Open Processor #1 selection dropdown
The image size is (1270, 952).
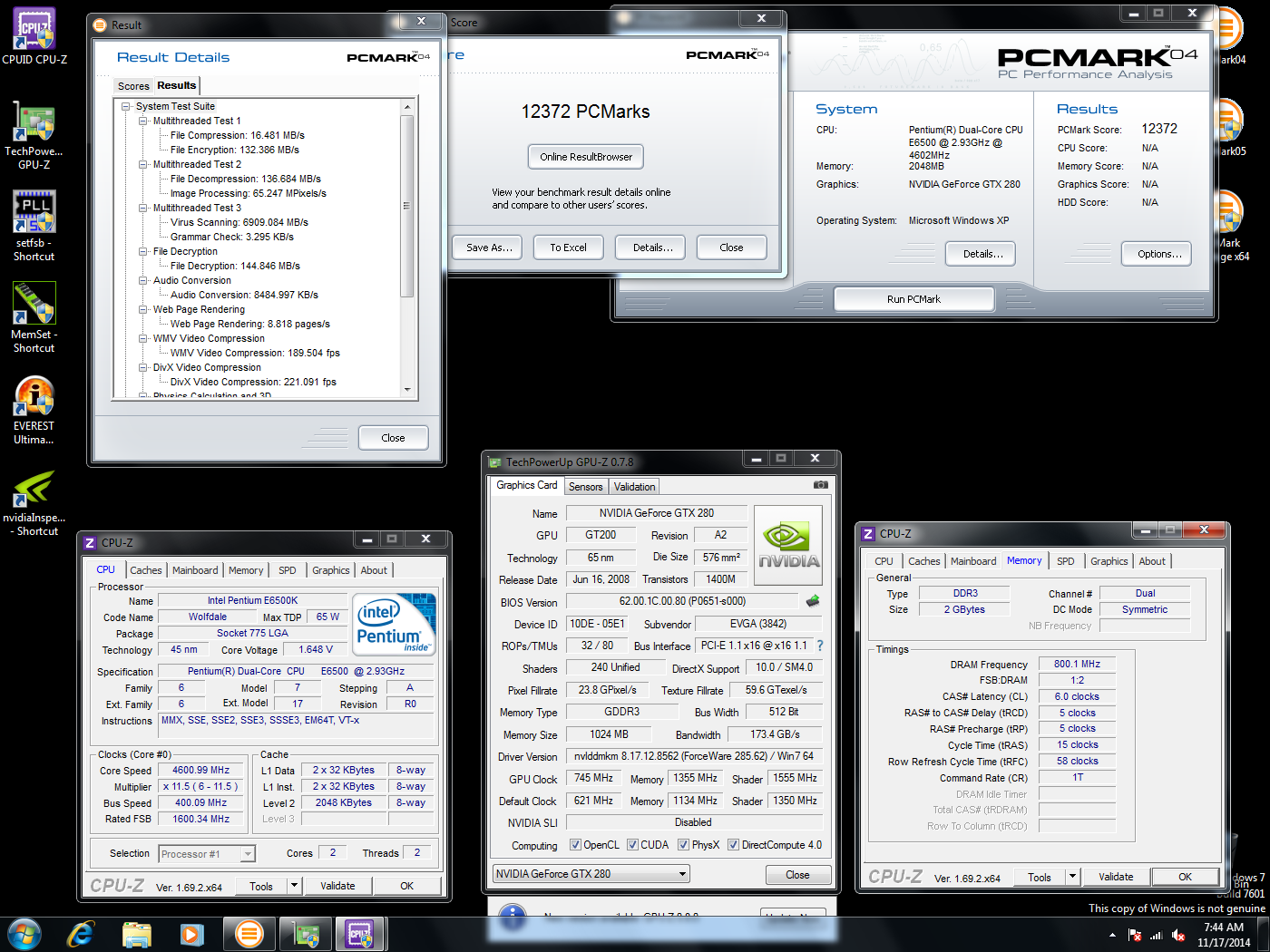207,854
